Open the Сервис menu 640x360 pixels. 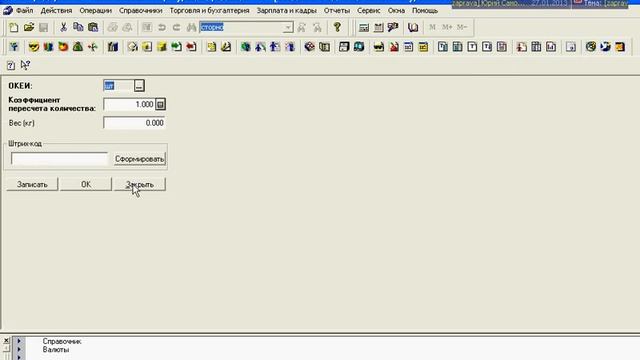(x=369, y=11)
